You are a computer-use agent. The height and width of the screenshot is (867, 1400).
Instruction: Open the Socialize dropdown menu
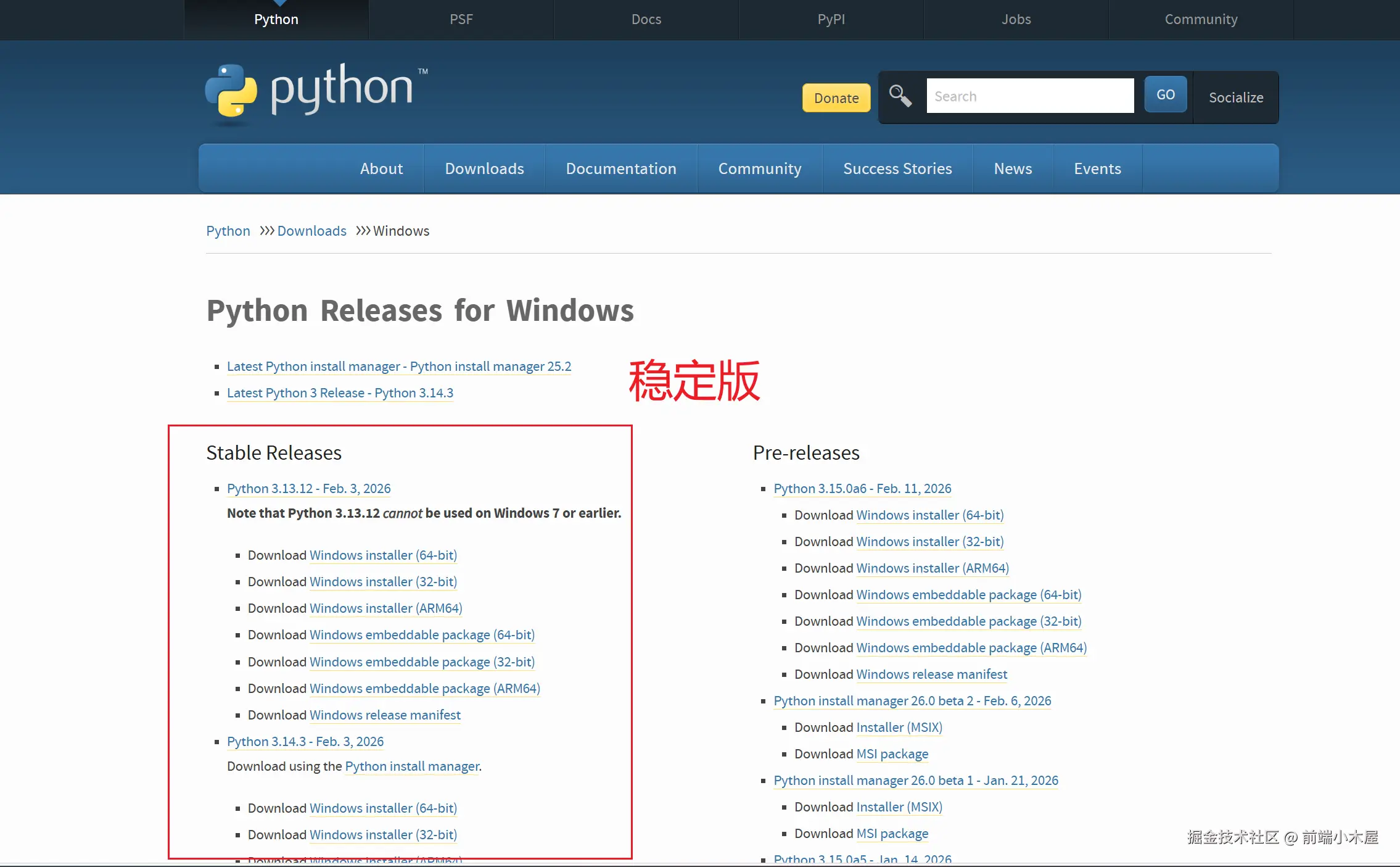coord(1235,97)
